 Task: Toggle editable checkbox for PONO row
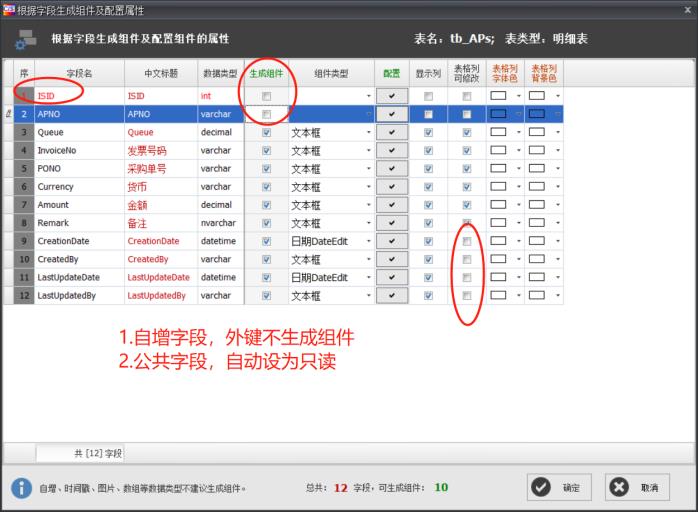pos(467,168)
